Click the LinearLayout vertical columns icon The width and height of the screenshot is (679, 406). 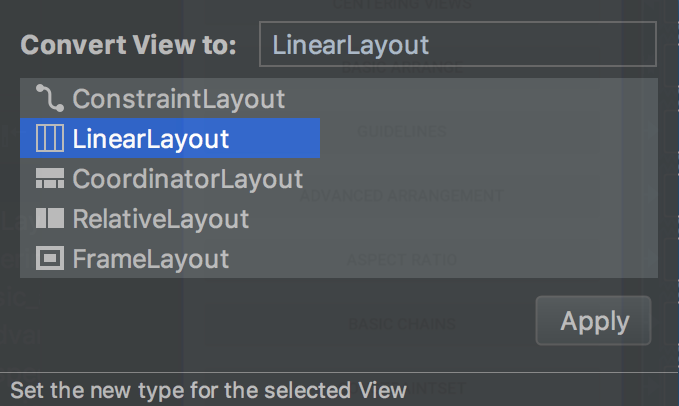click(50, 138)
